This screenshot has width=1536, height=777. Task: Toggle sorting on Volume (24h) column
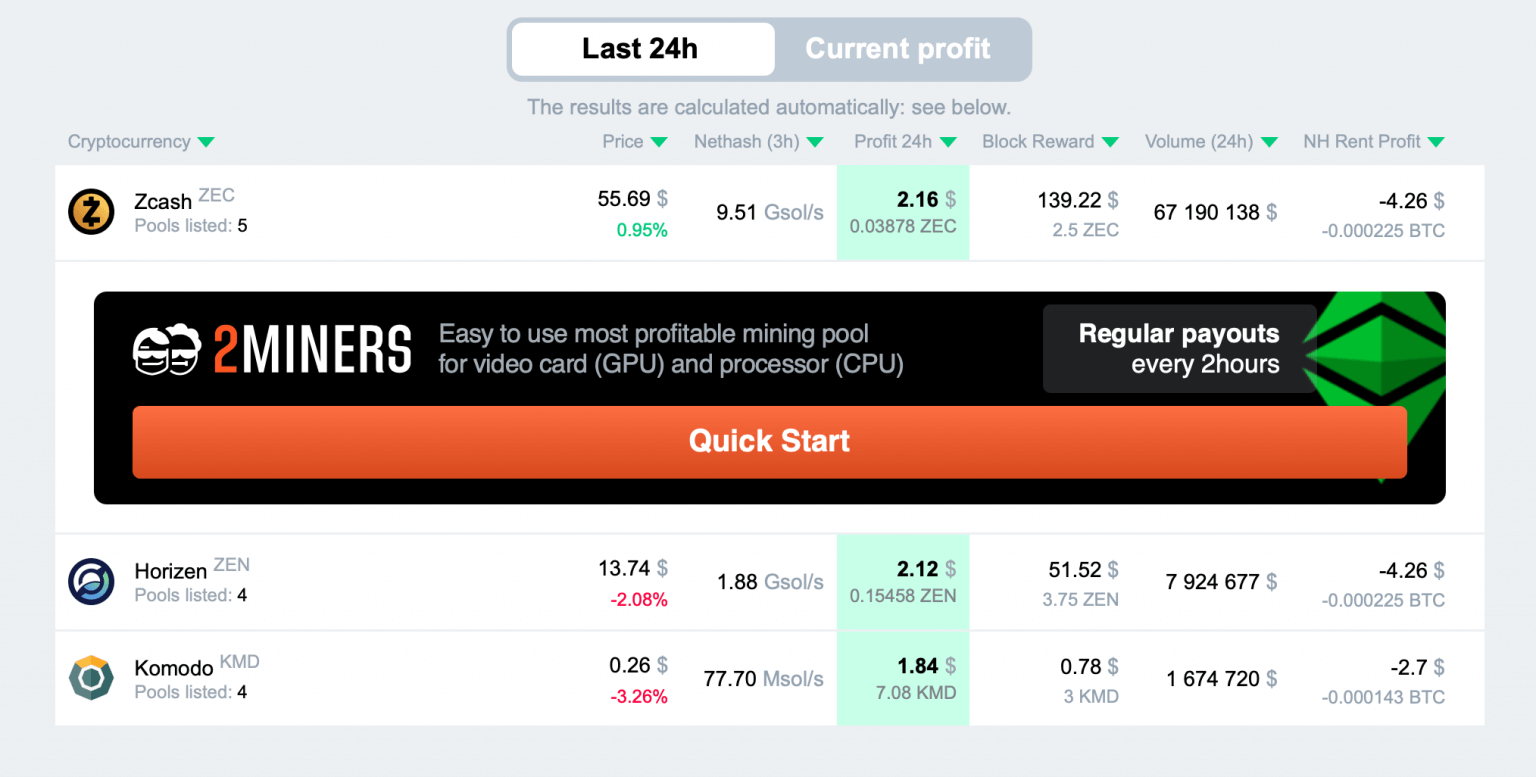(x=1270, y=142)
